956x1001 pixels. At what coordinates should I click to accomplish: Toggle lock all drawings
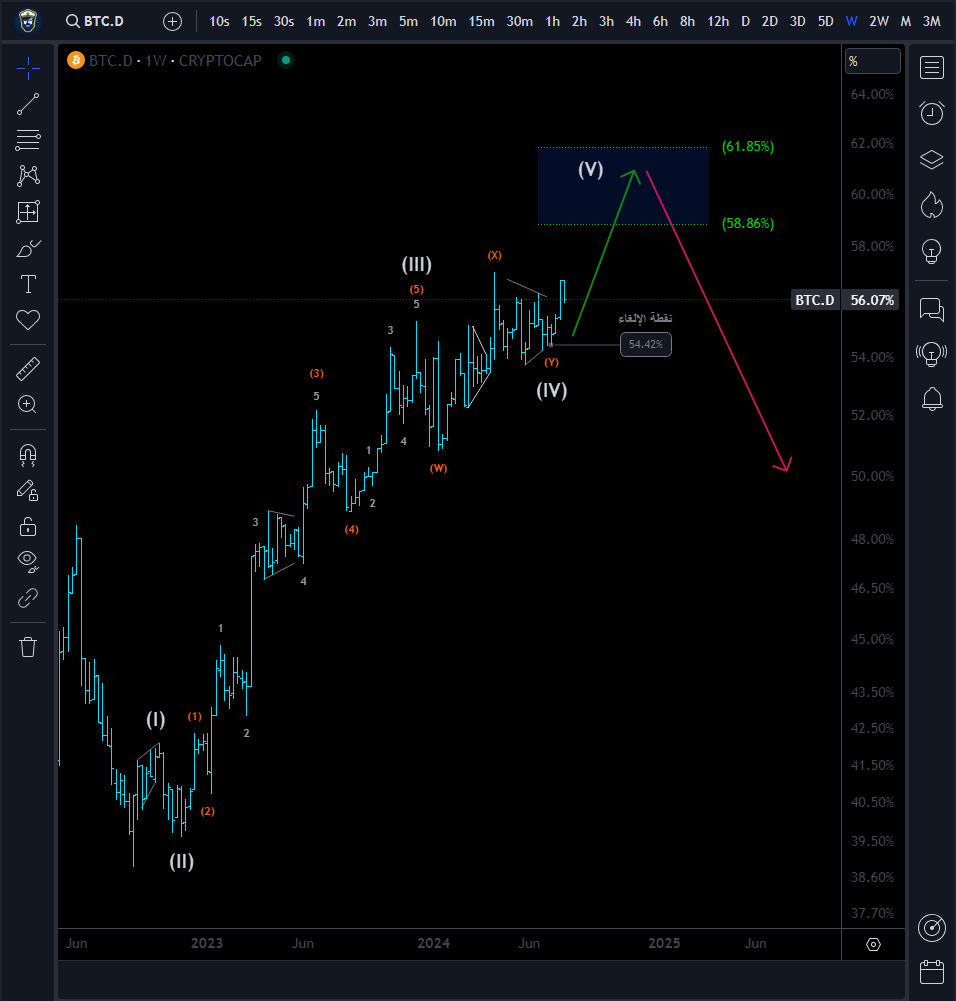tap(28, 527)
